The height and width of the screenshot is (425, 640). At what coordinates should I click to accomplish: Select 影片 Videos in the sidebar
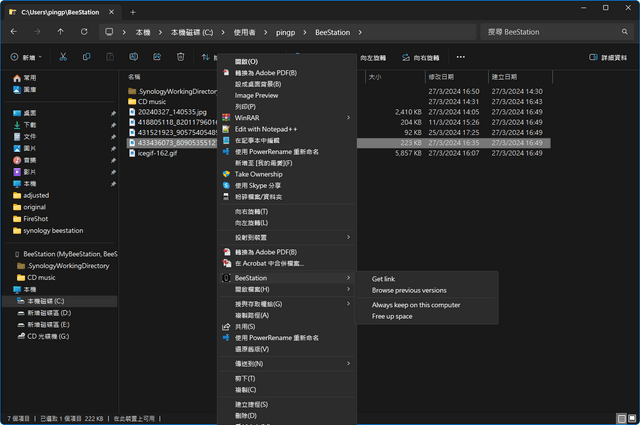click(x=25, y=172)
